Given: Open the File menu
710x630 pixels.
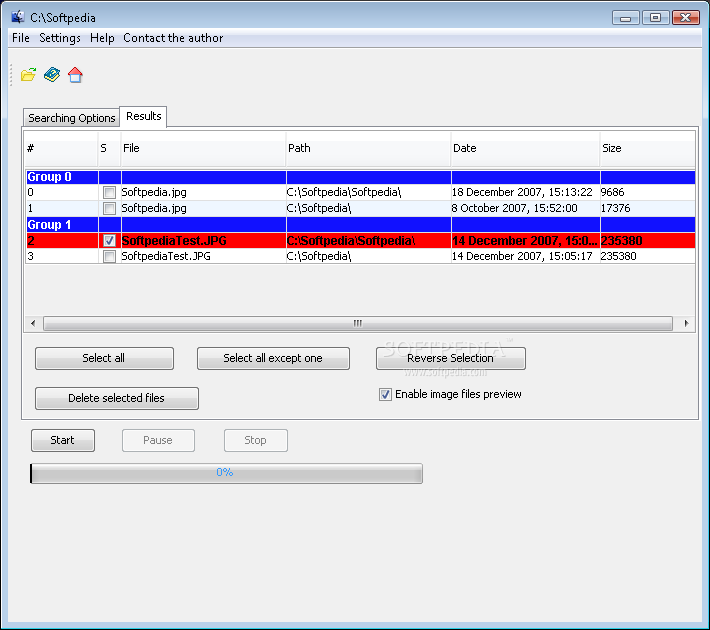Looking at the screenshot, I should [x=21, y=38].
